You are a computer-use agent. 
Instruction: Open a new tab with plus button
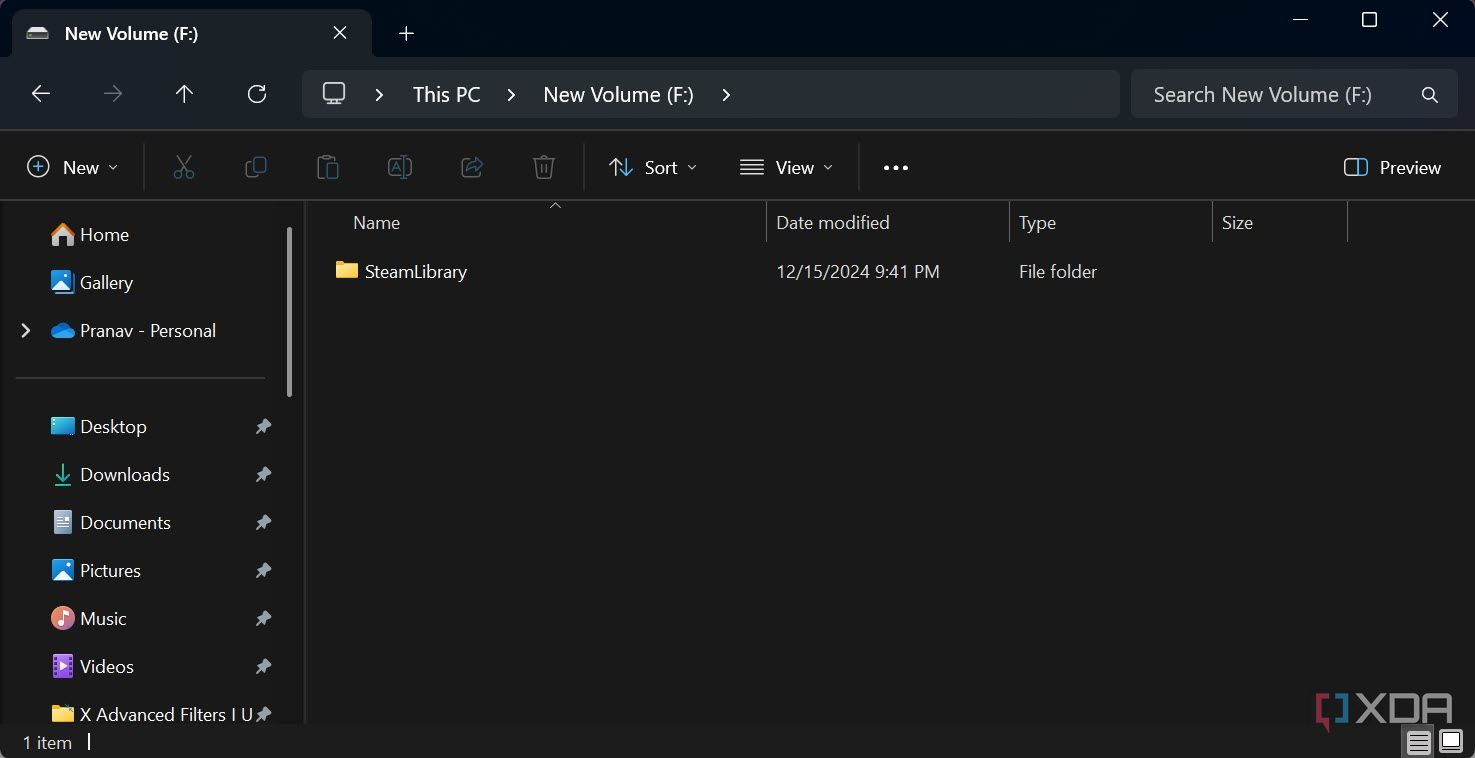click(406, 33)
